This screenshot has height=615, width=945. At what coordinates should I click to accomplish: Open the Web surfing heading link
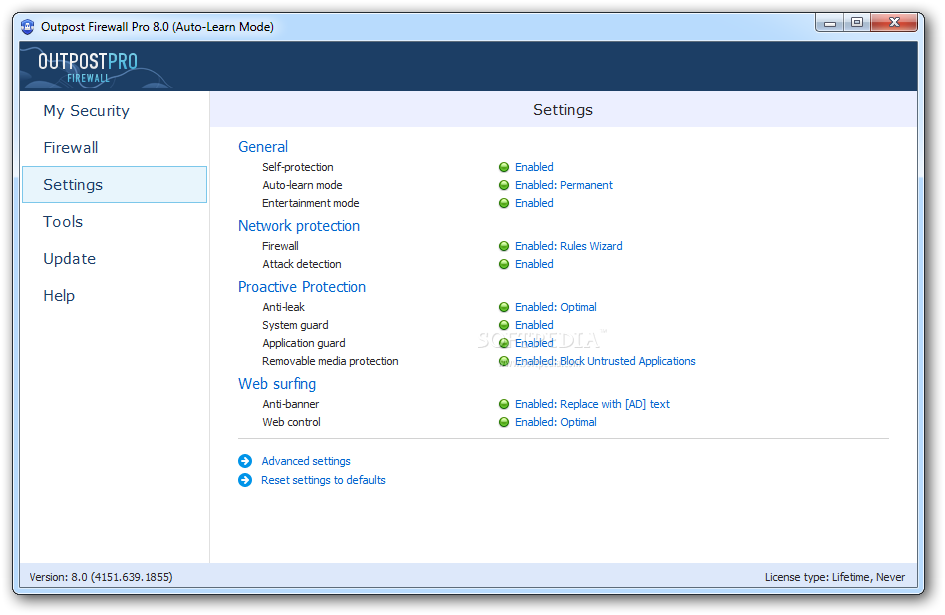tap(277, 383)
